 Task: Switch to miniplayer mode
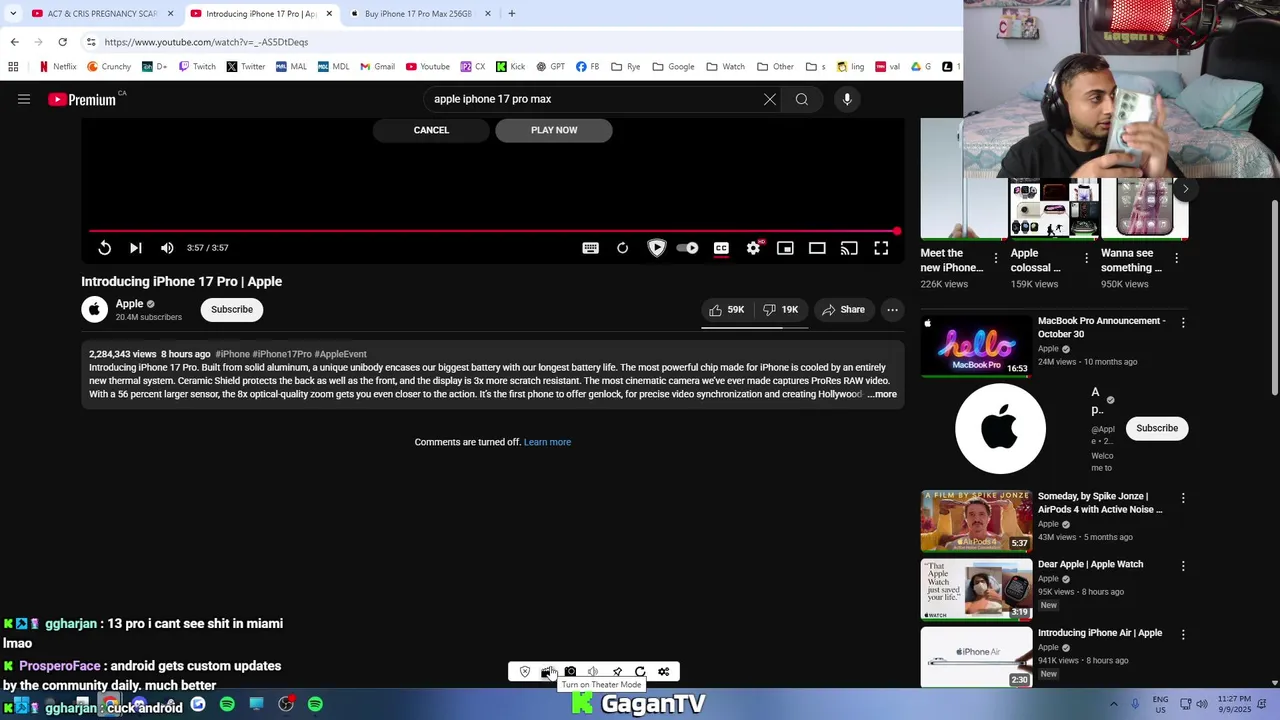coord(785,248)
